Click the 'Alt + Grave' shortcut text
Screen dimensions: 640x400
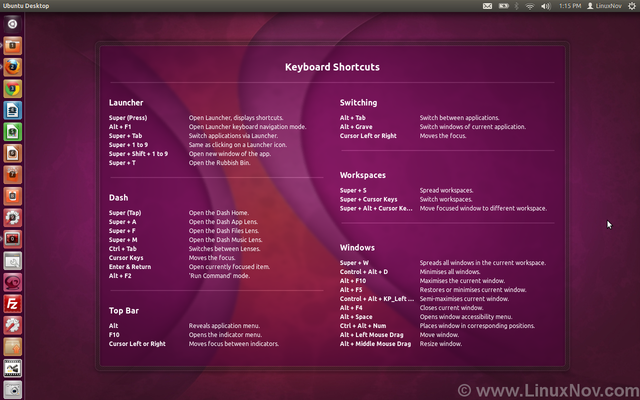[356, 127]
